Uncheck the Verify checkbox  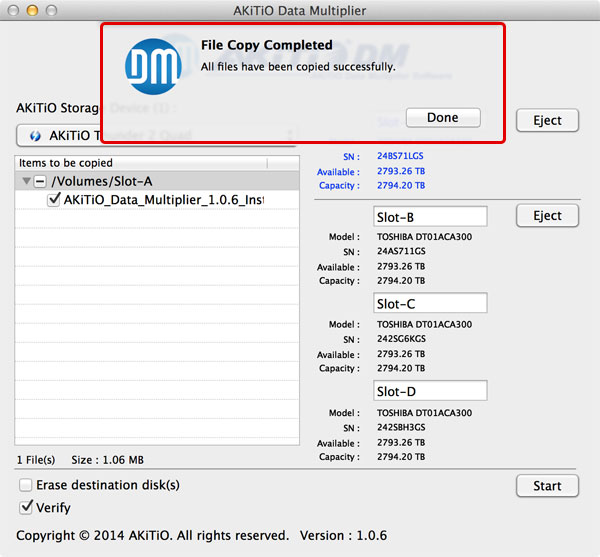tap(26, 507)
